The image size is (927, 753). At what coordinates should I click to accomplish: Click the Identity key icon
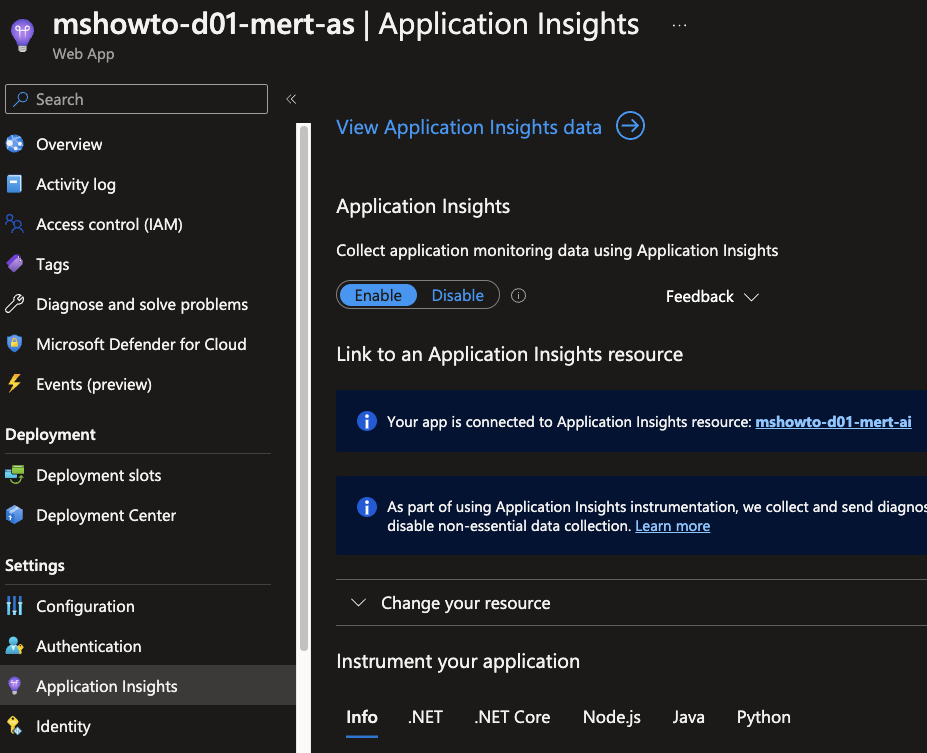coord(15,726)
